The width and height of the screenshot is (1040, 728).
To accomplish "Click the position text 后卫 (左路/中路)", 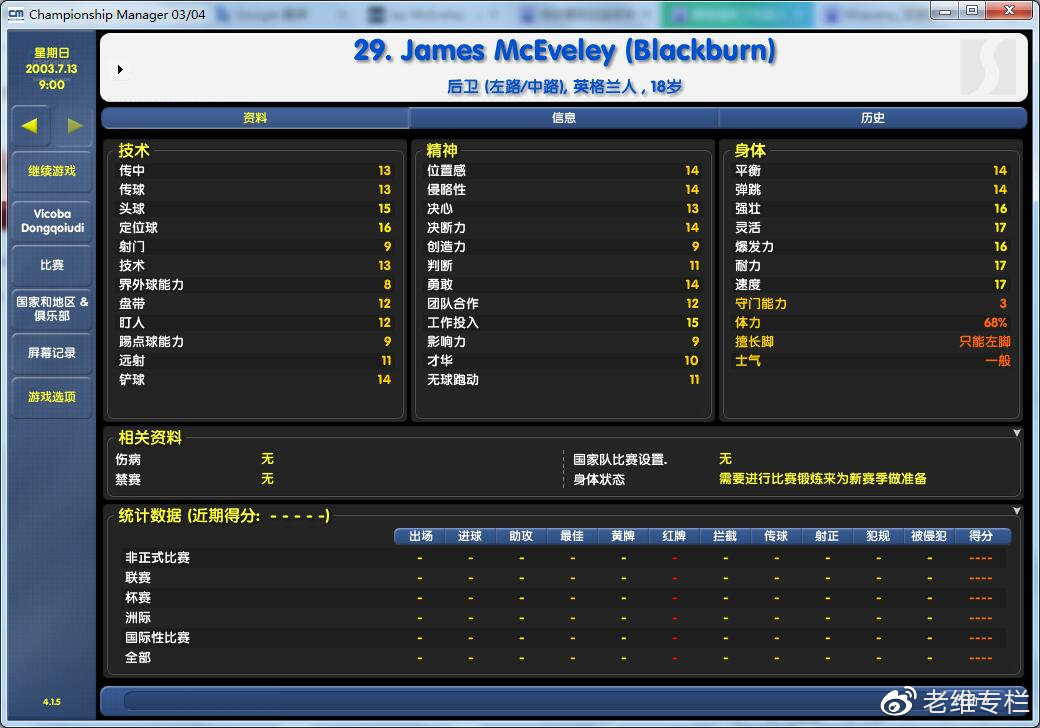I will 507,87.
